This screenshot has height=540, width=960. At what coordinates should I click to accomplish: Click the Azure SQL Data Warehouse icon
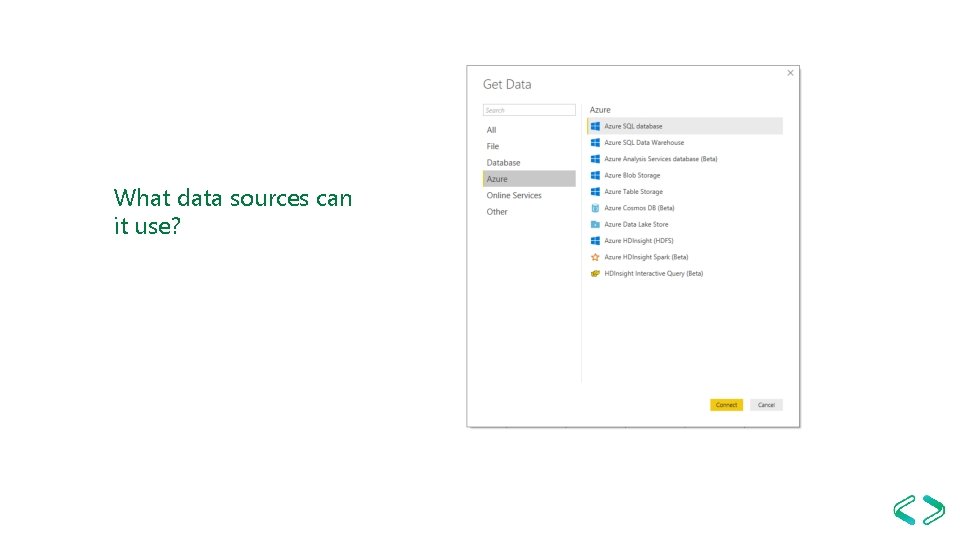click(x=595, y=143)
